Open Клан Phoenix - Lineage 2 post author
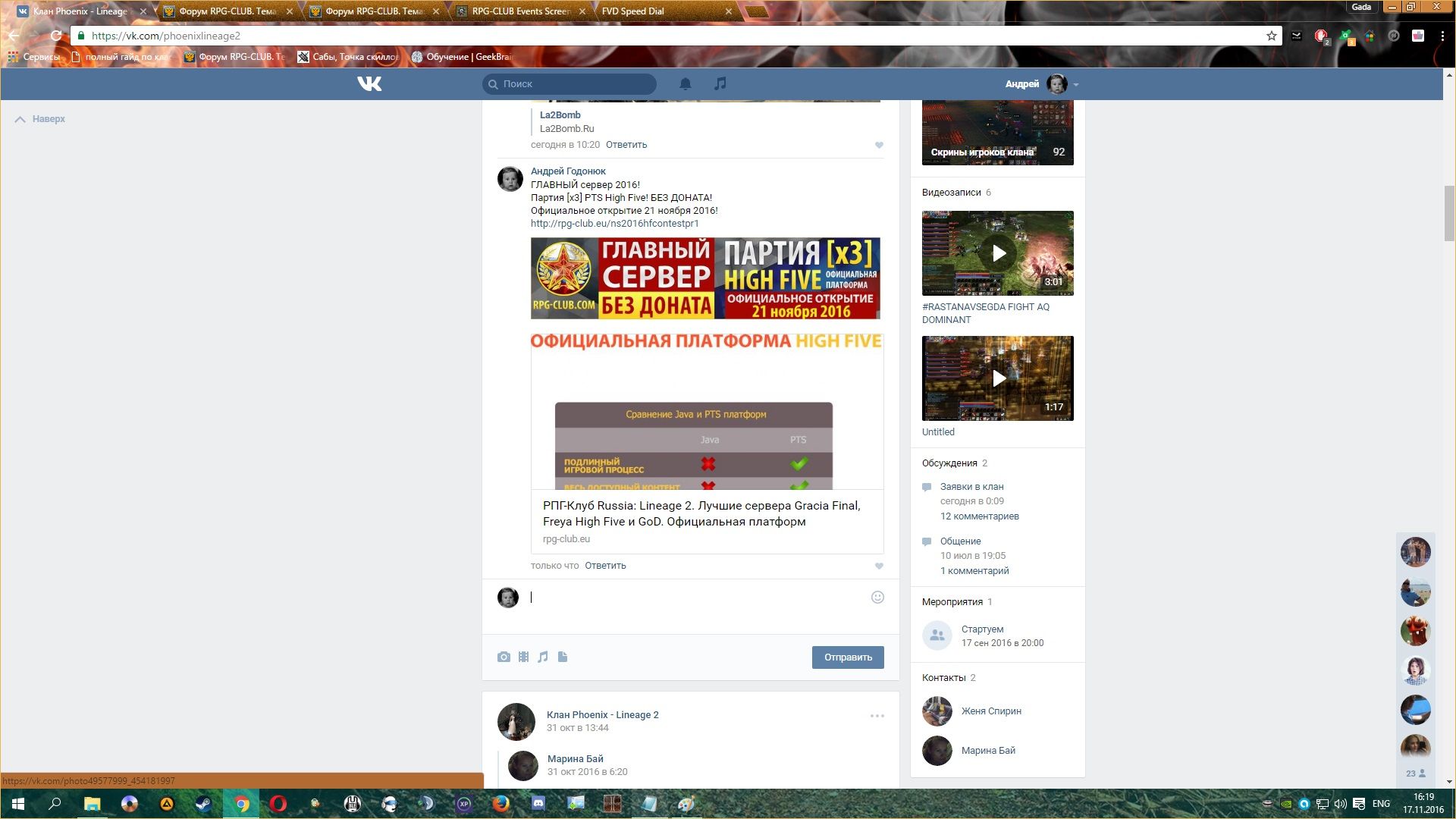The height and width of the screenshot is (819, 1456). pos(602,715)
